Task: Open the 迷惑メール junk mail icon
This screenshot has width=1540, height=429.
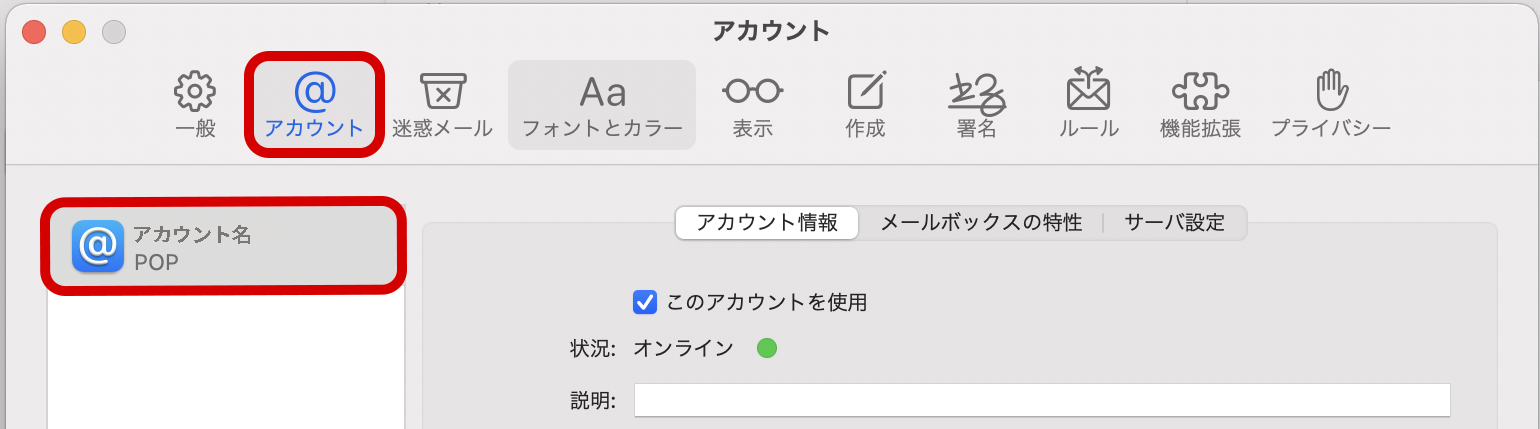Action: coord(441,92)
